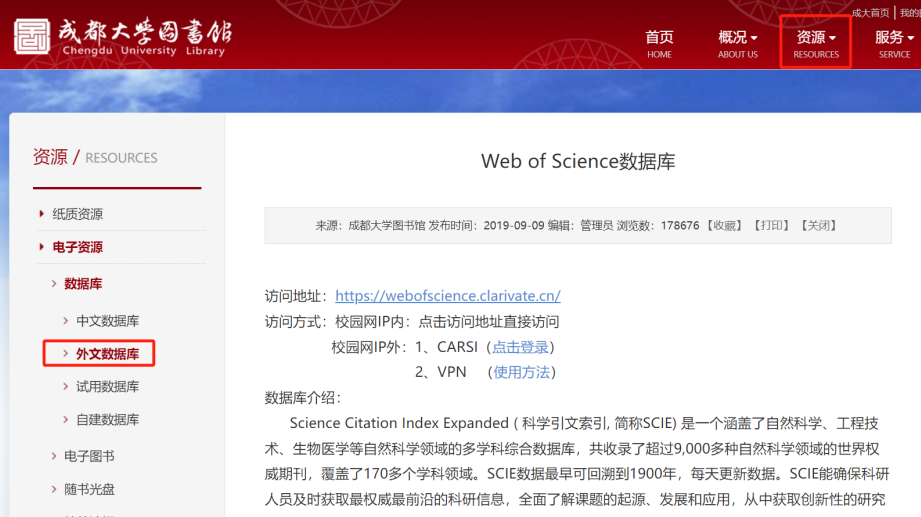
Task: Select 纸质资源 in the sidebar
Action: pyautogui.click(x=78, y=214)
